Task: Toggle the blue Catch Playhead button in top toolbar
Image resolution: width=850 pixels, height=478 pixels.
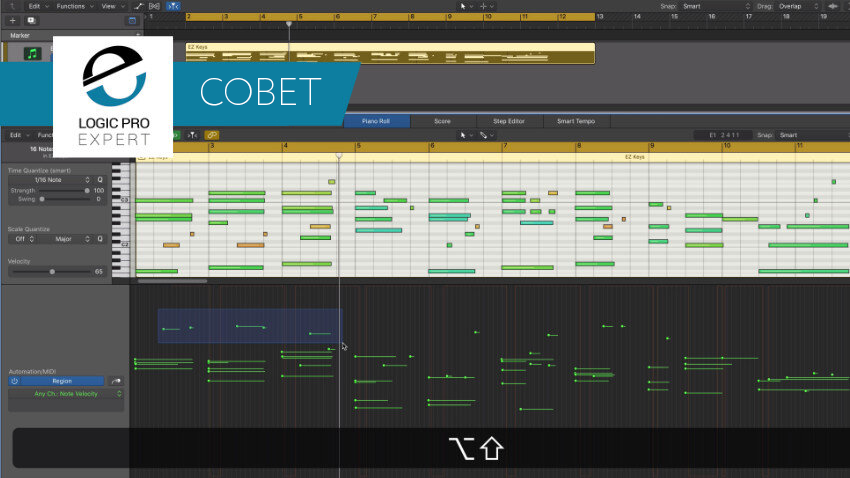Action: (x=173, y=6)
